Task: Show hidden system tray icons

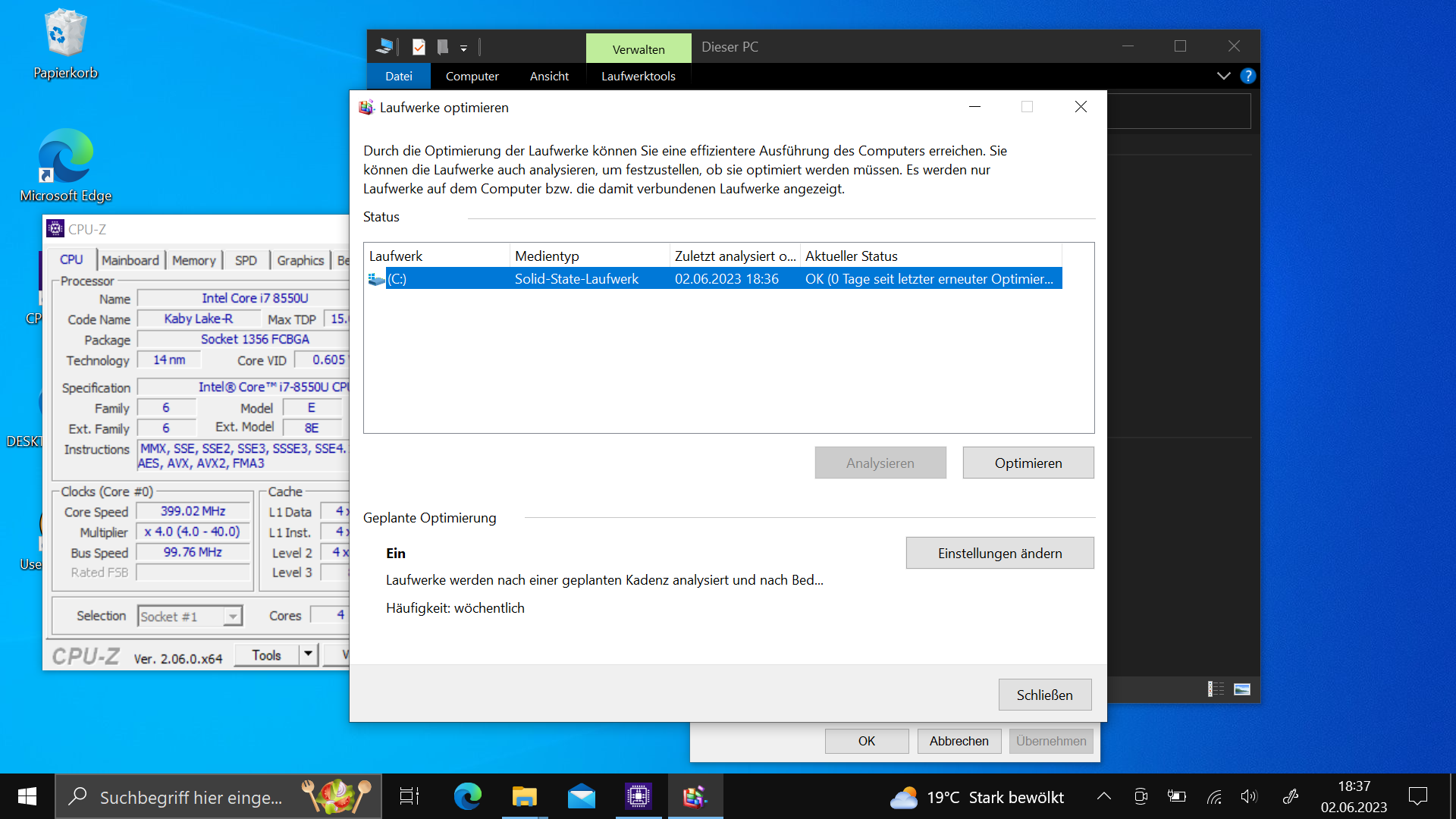Action: click(1104, 796)
